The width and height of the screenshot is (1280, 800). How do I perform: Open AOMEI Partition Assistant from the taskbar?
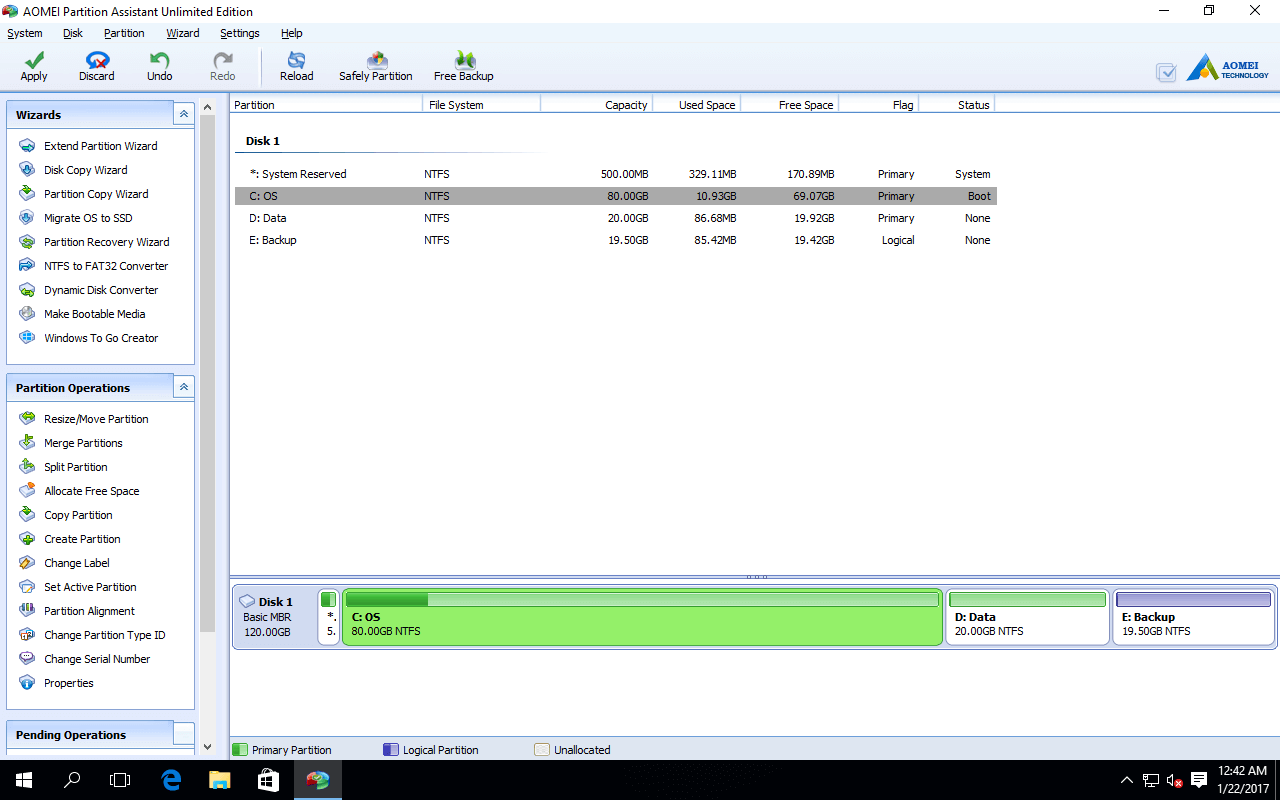coord(317,779)
